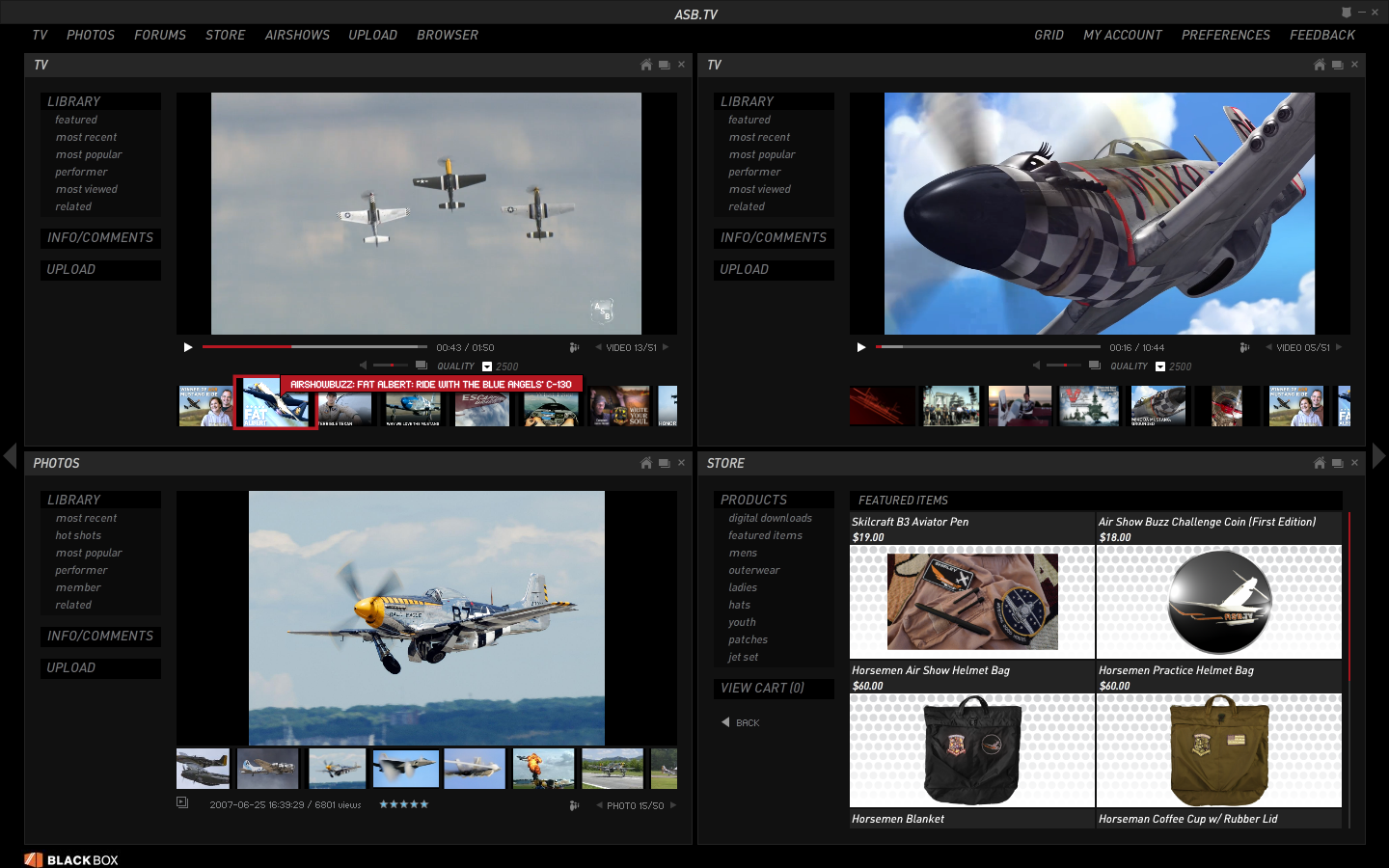Image resolution: width=1389 pixels, height=868 pixels.
Task: Mute volume speaker icon in right TV player
Action: tap(1036, 366)
